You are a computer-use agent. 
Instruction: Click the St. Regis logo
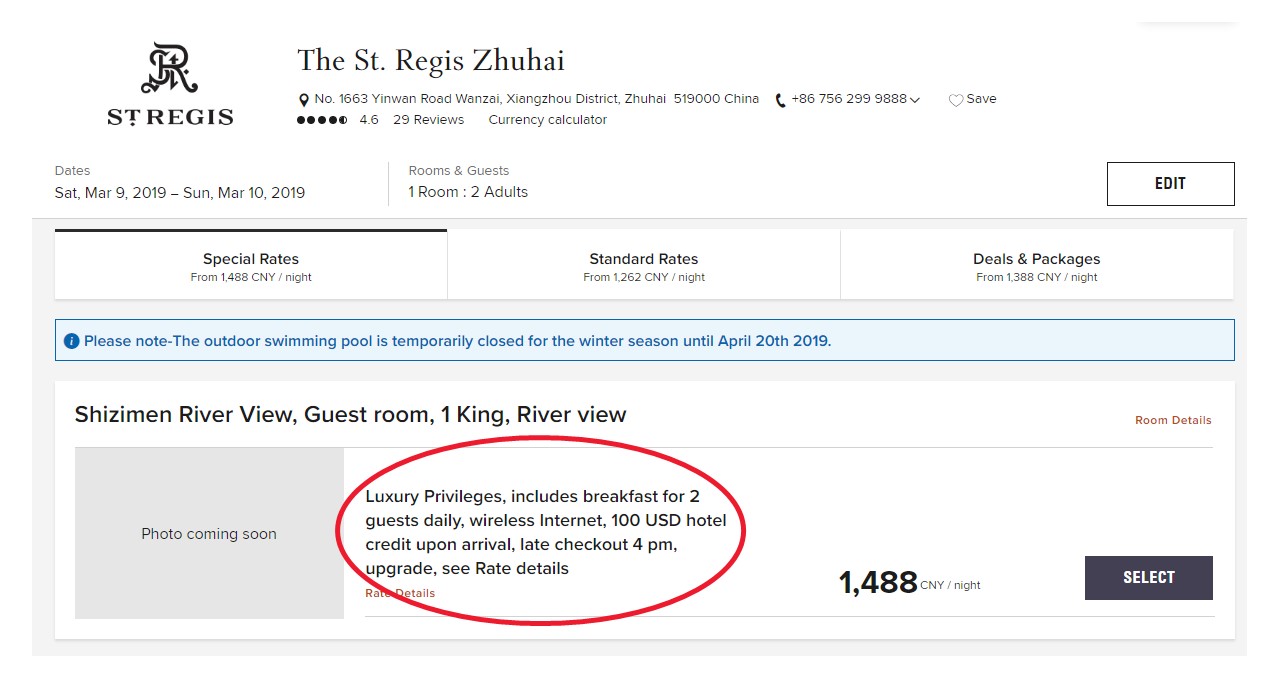pyautogui.click(x=170, y=84)
